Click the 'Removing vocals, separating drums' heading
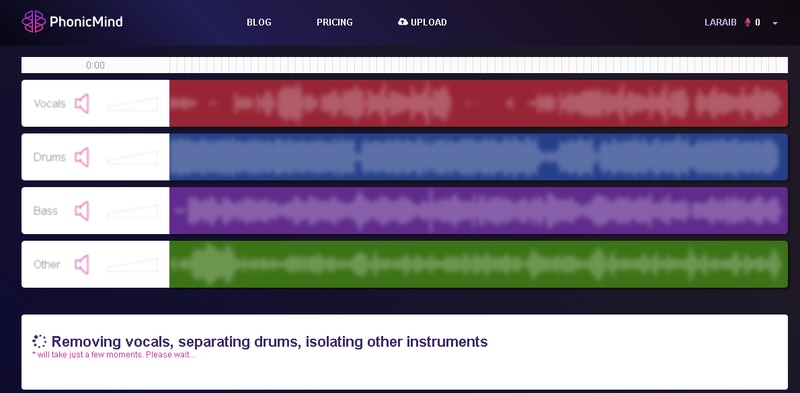The height and width of the screenshot is (393, 800). click(269, 341)
